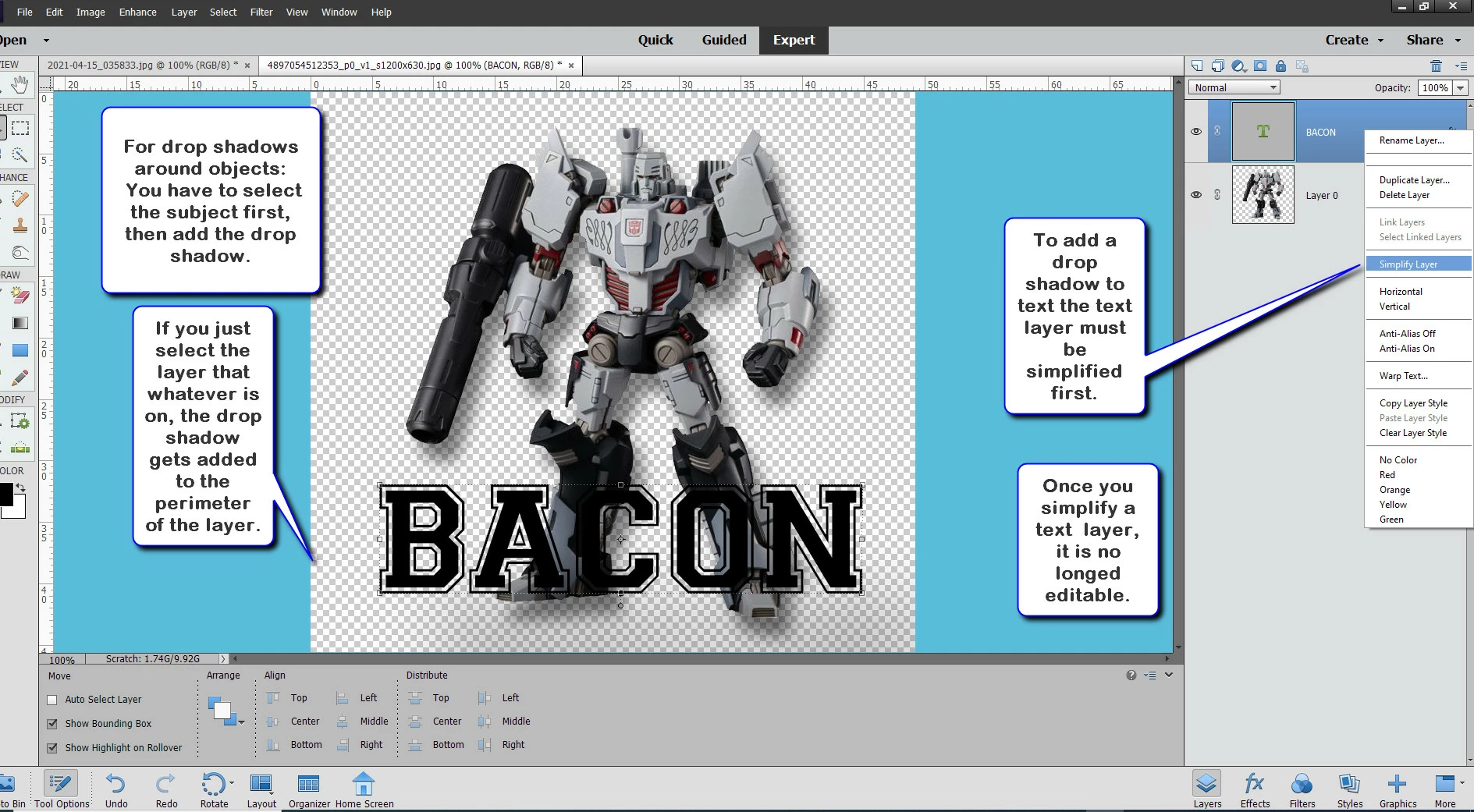Launch the Organizer
This screenshot has width=1474, height=812.
309,790
